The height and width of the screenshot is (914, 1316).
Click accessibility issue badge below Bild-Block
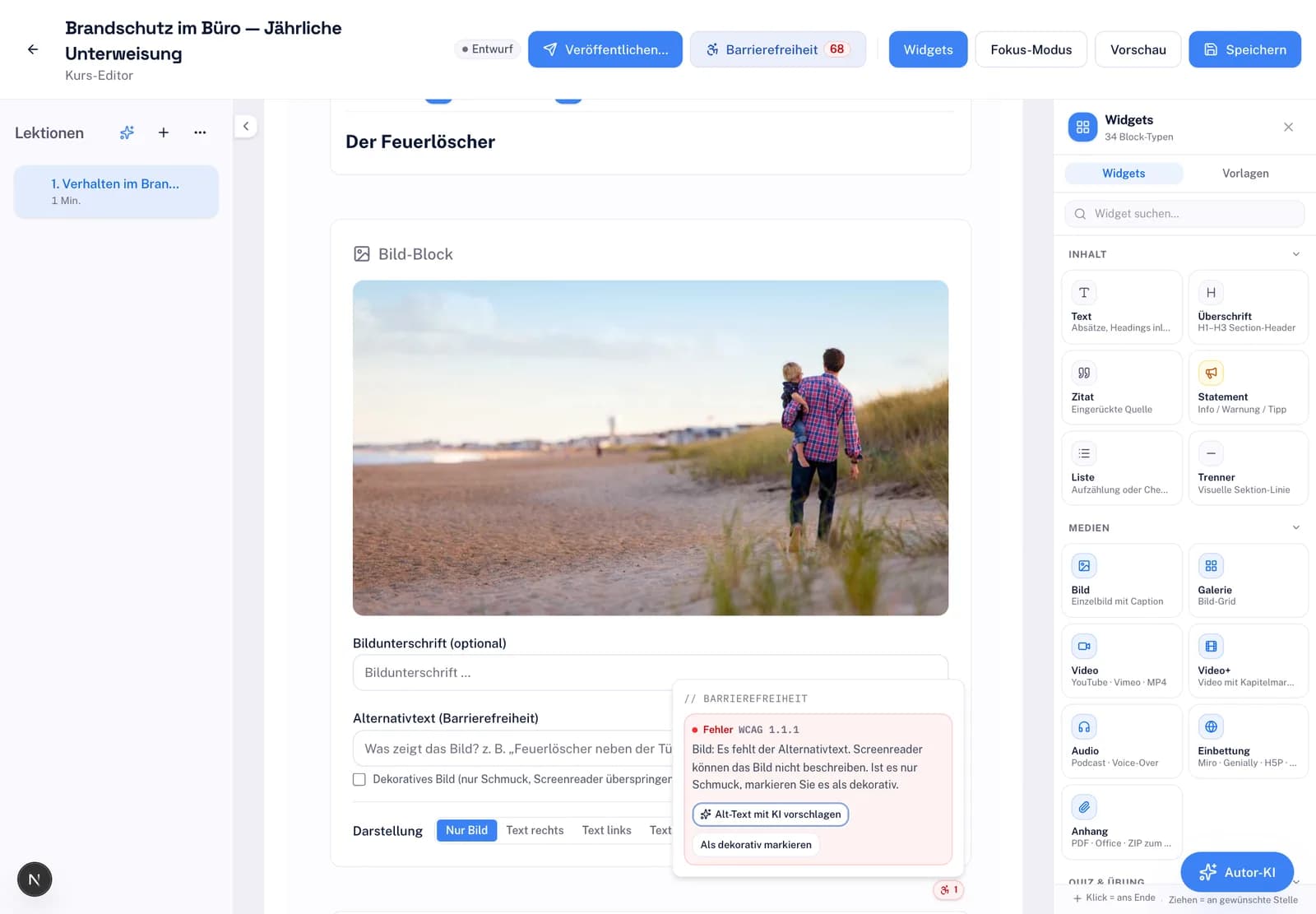click(x=948, y=889)
